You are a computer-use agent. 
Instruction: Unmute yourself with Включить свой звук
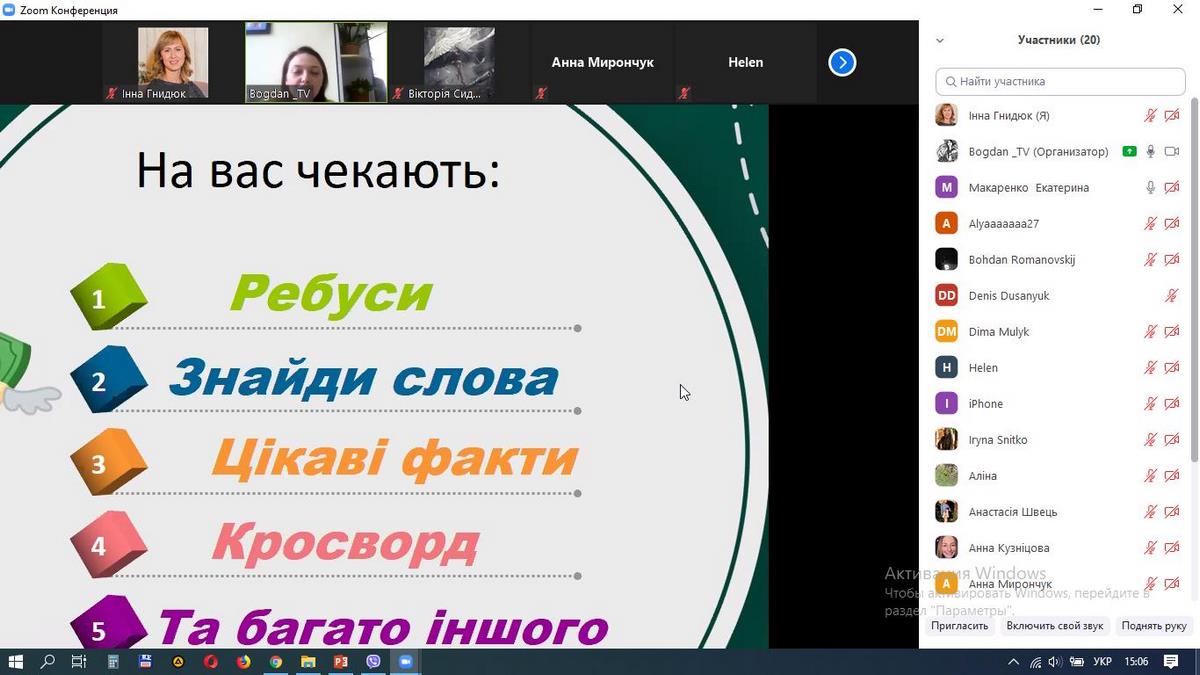click(x=1054, y=626)
